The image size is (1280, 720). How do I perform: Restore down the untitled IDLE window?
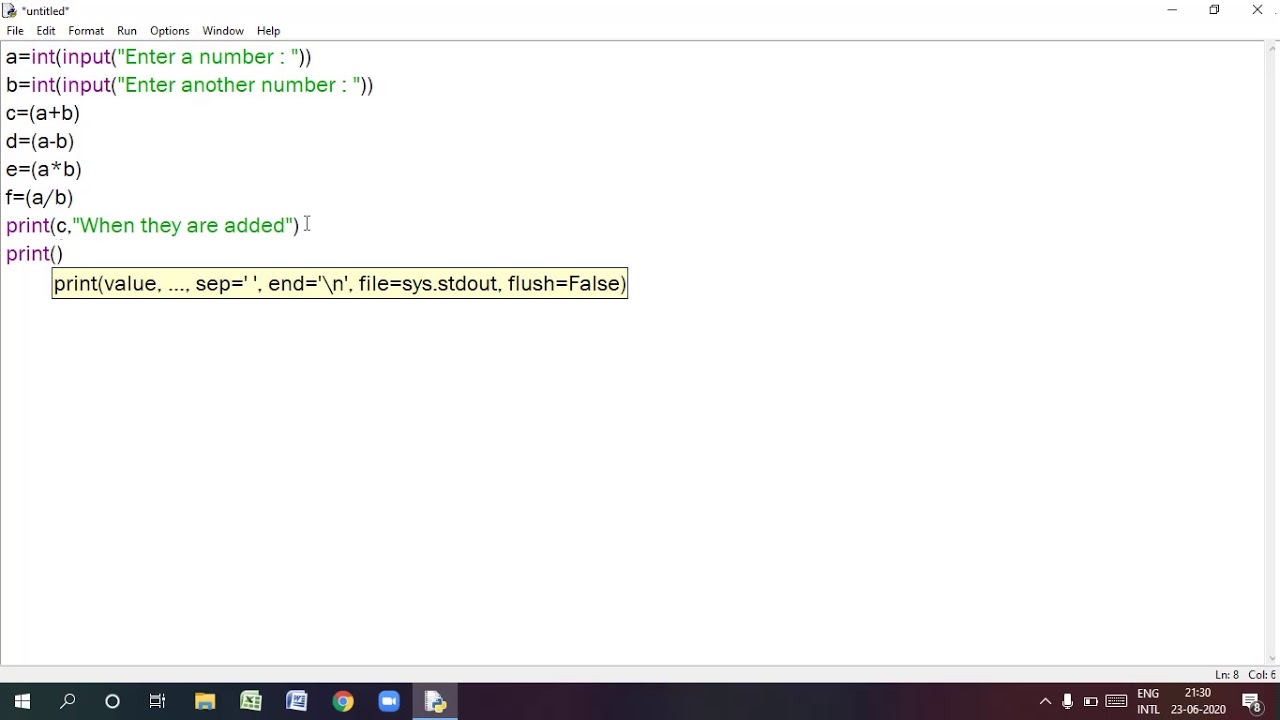coord(1214,10)
